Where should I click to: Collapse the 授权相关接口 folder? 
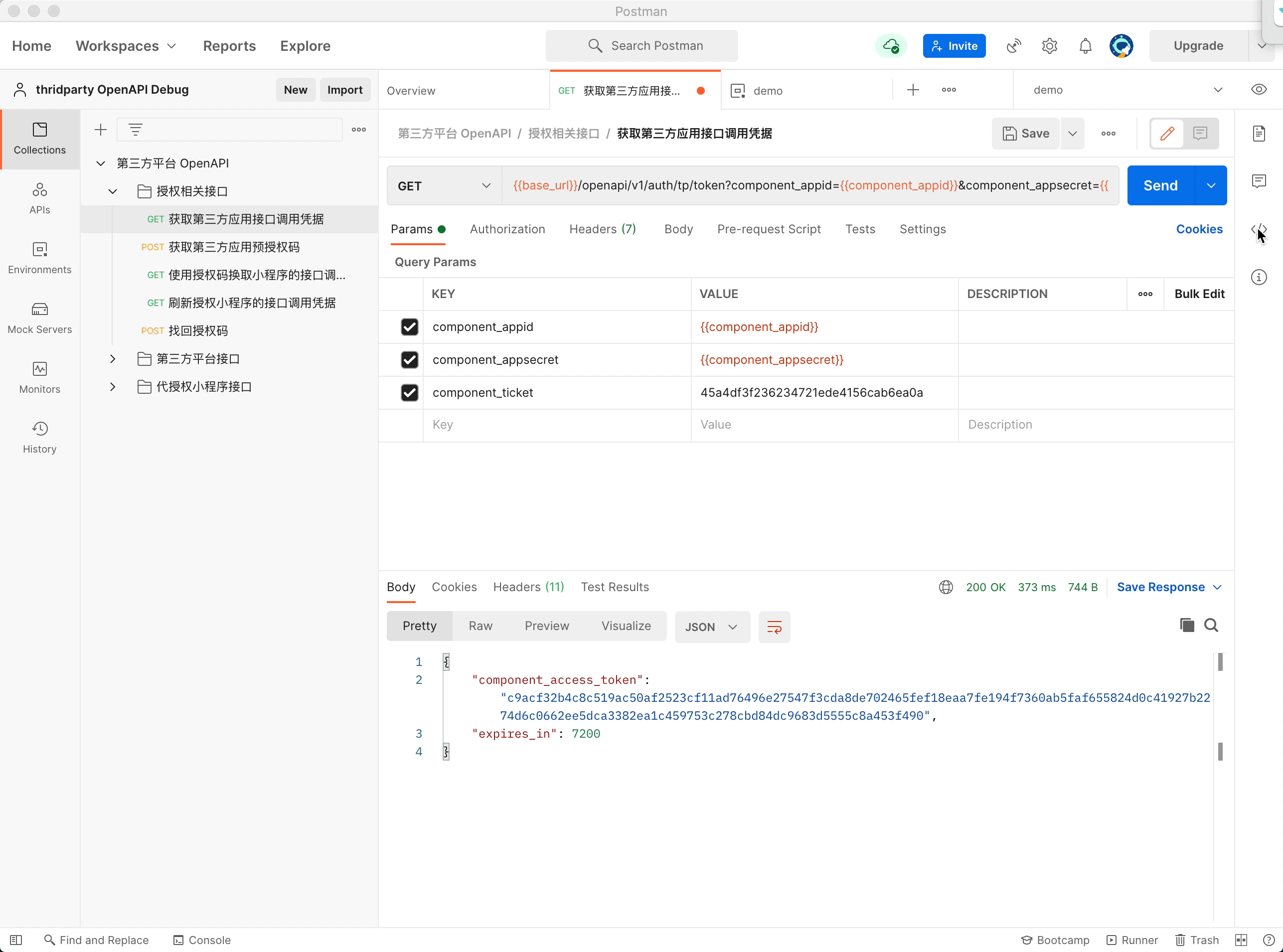(x=113, y=191)
